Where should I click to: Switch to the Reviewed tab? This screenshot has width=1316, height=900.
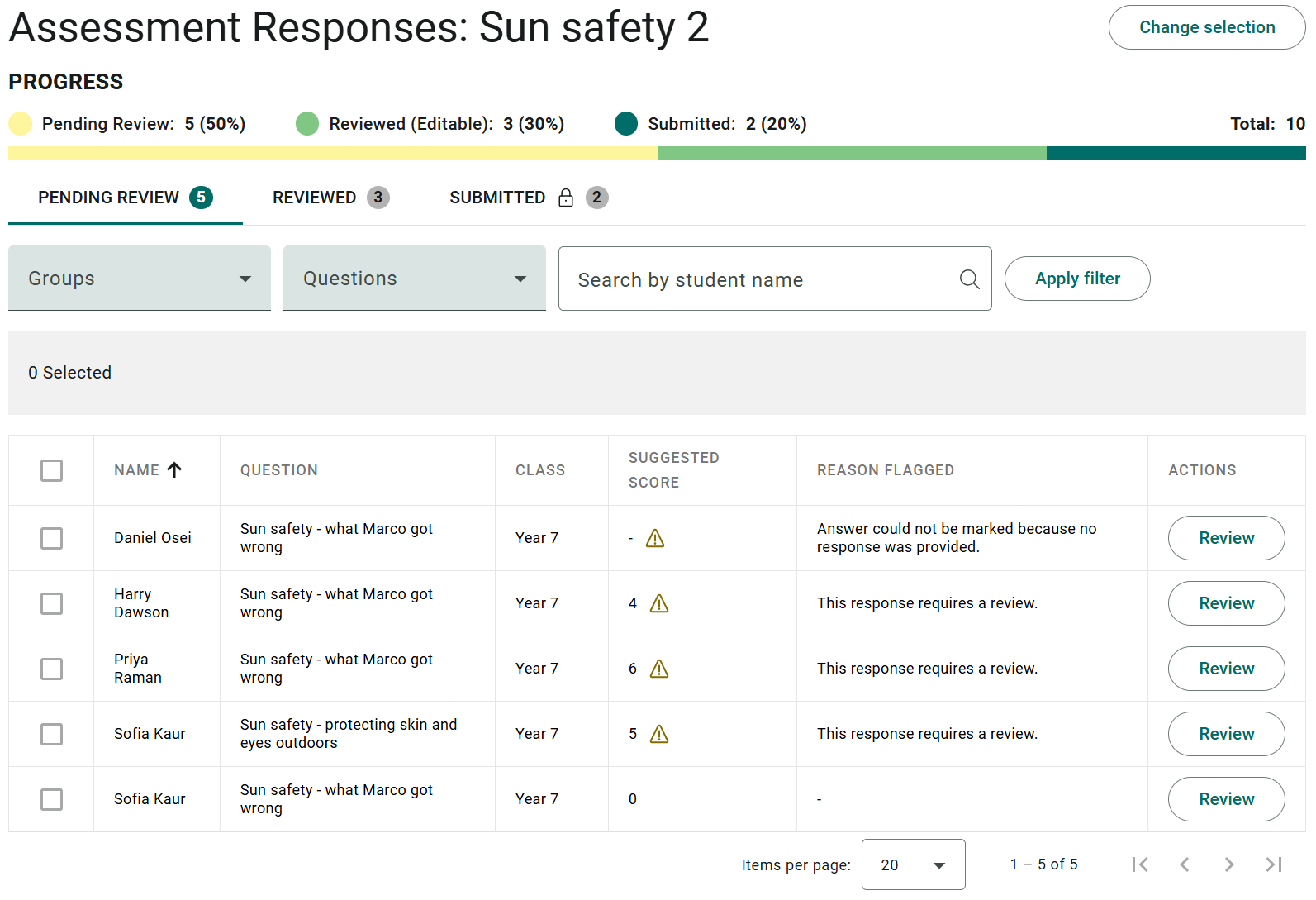pyautogui.click(x=330, y=198)
